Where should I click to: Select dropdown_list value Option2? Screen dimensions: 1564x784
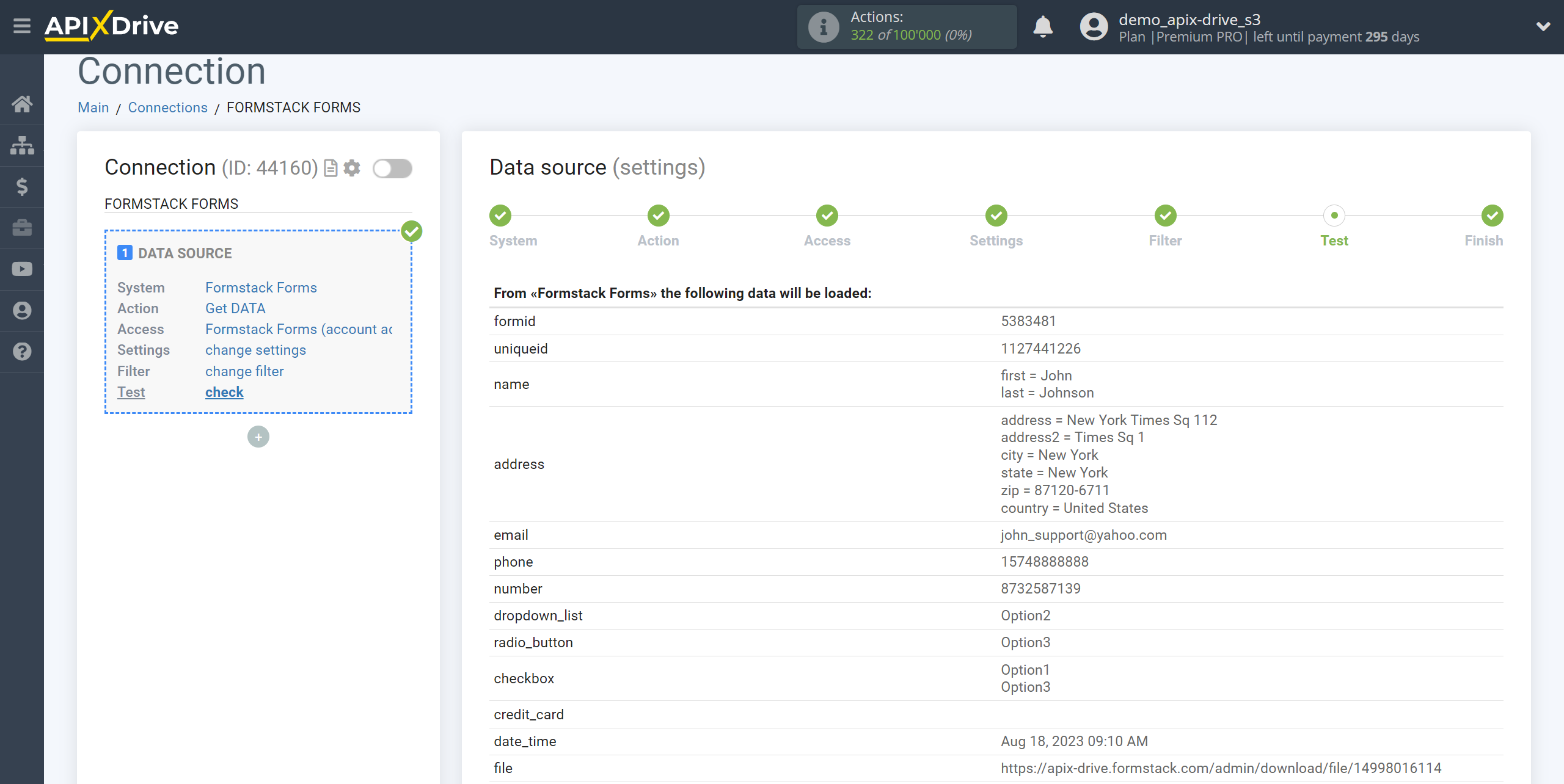1026,615
